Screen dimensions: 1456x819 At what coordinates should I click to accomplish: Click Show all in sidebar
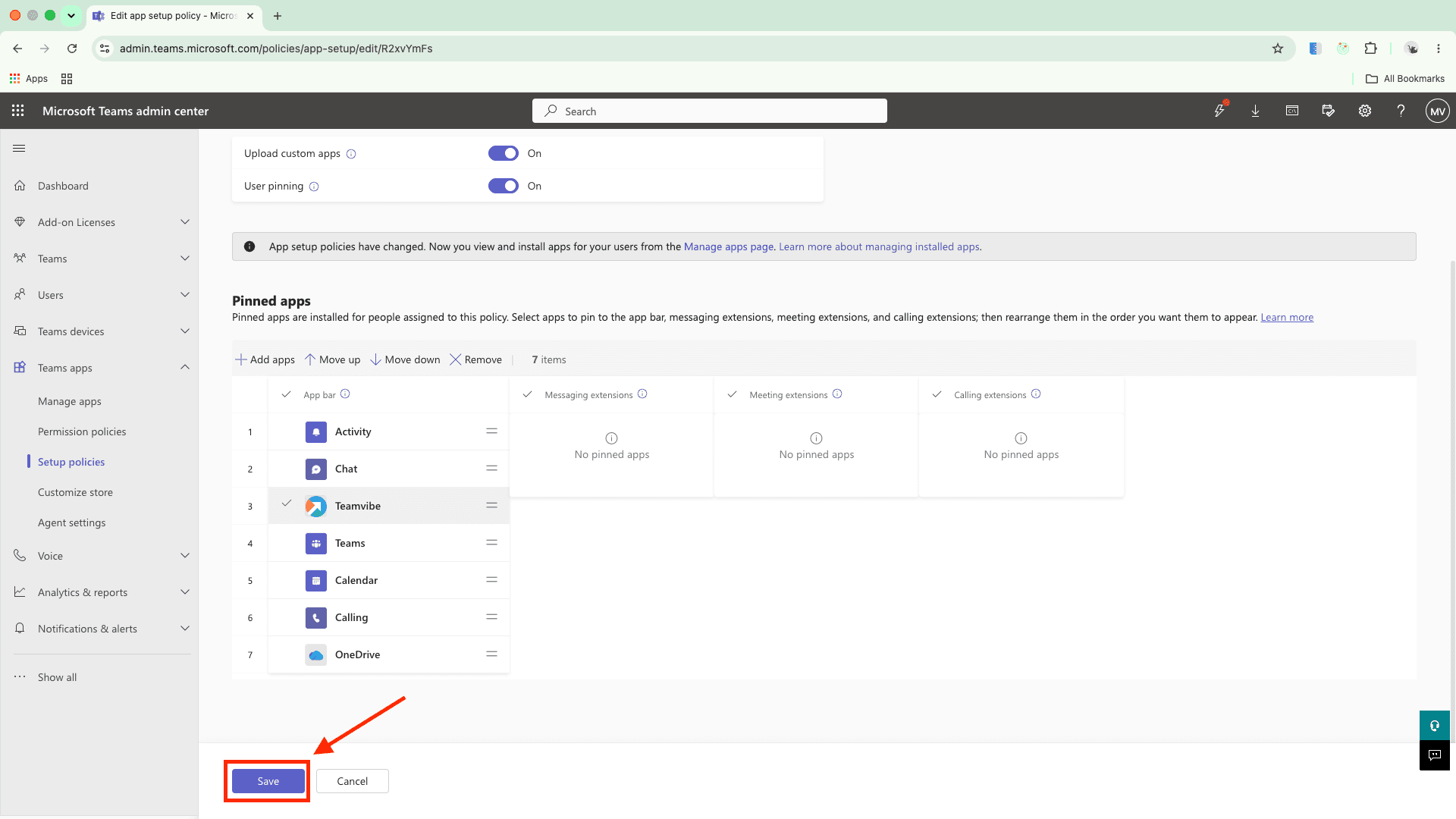[x=57, y=678]
